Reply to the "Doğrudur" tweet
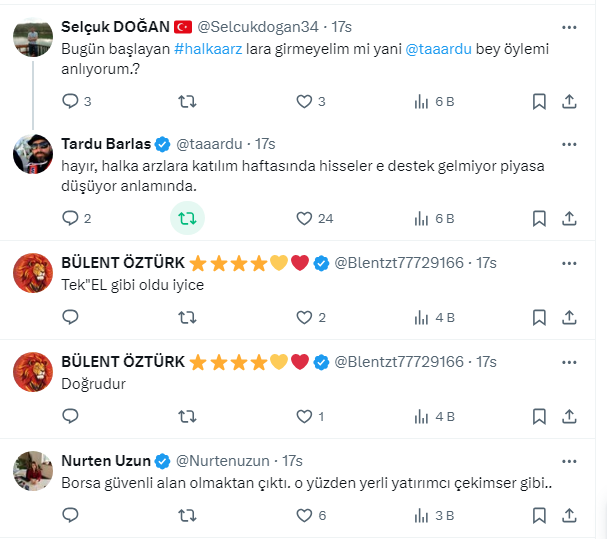 (x=70, y=416)
